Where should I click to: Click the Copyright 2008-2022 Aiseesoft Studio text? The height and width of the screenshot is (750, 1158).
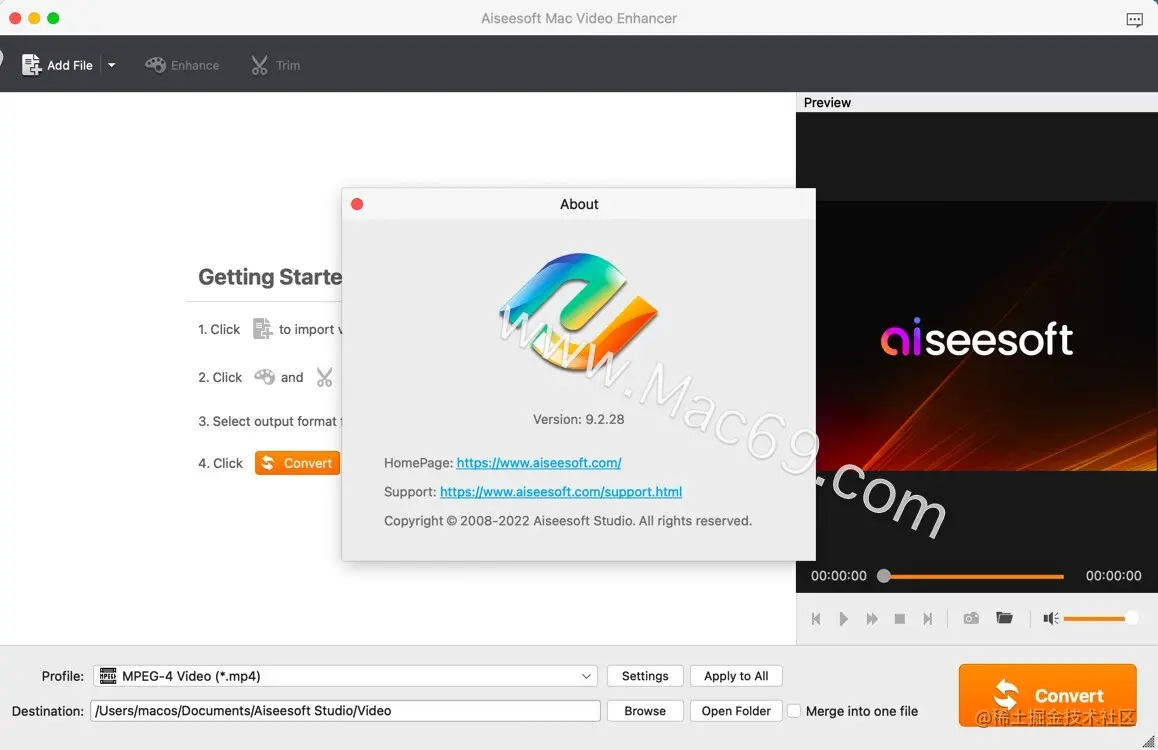click(x=567, y=520)
